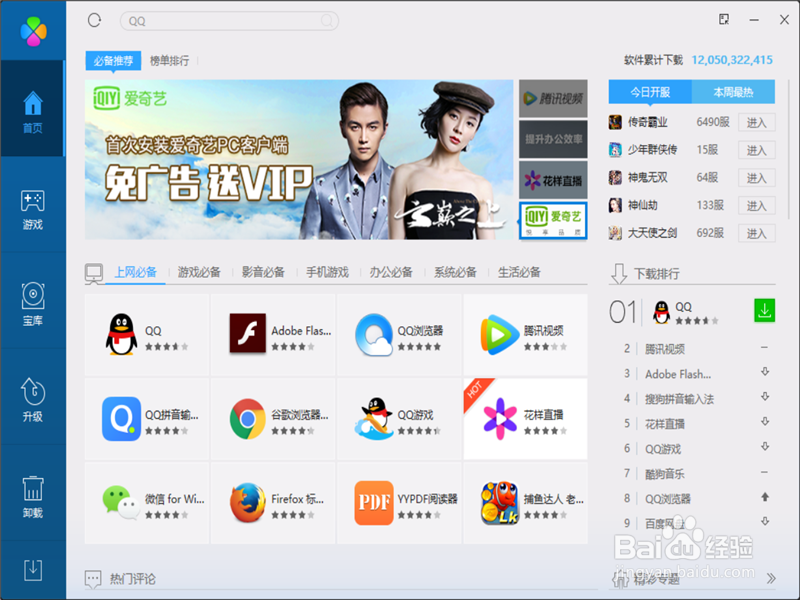Screen dimensions: 800x600
Task: Open the Firefox app tile
Action: click(x=273, y=503)
